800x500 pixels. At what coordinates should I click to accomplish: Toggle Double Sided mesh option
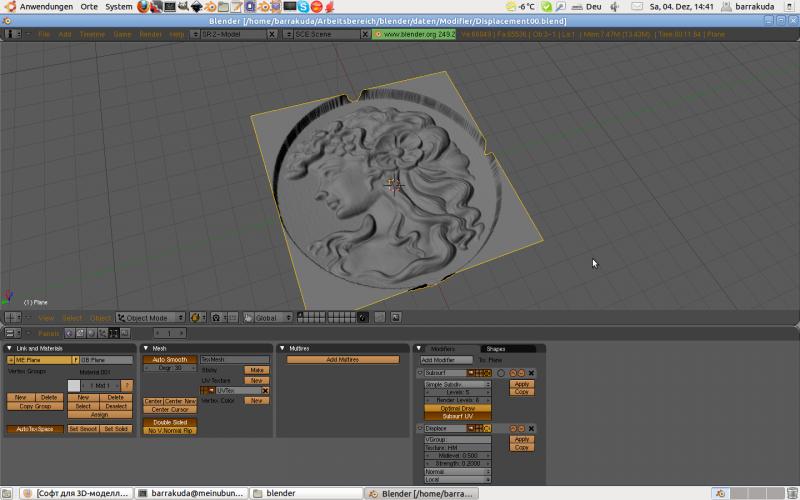[170, 422]
